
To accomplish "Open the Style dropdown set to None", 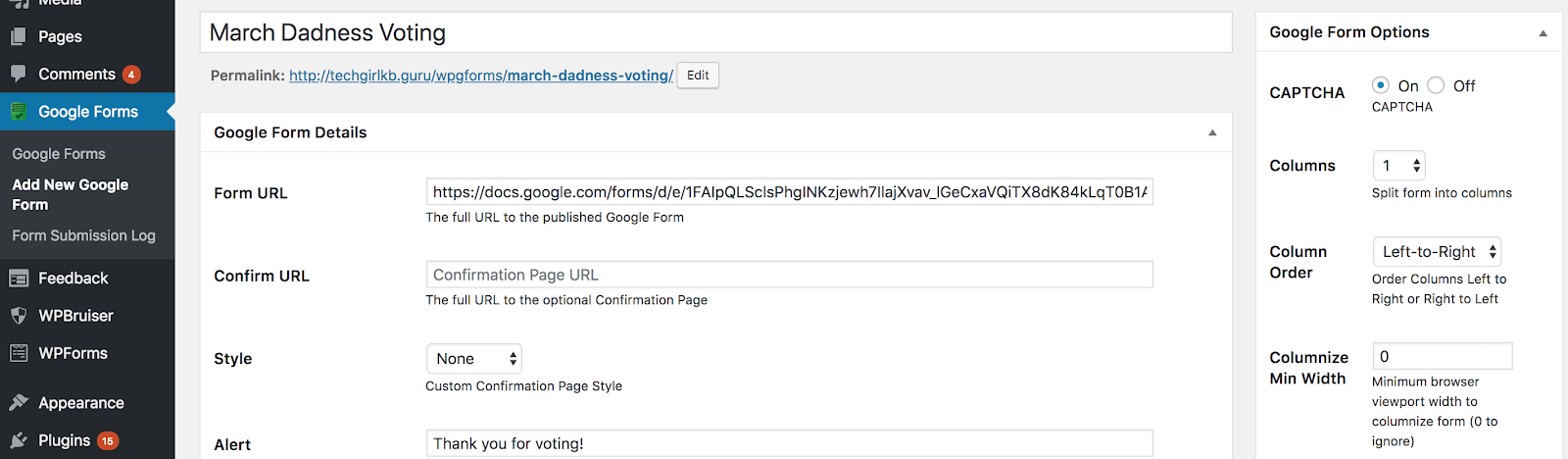I will point(474,359).
